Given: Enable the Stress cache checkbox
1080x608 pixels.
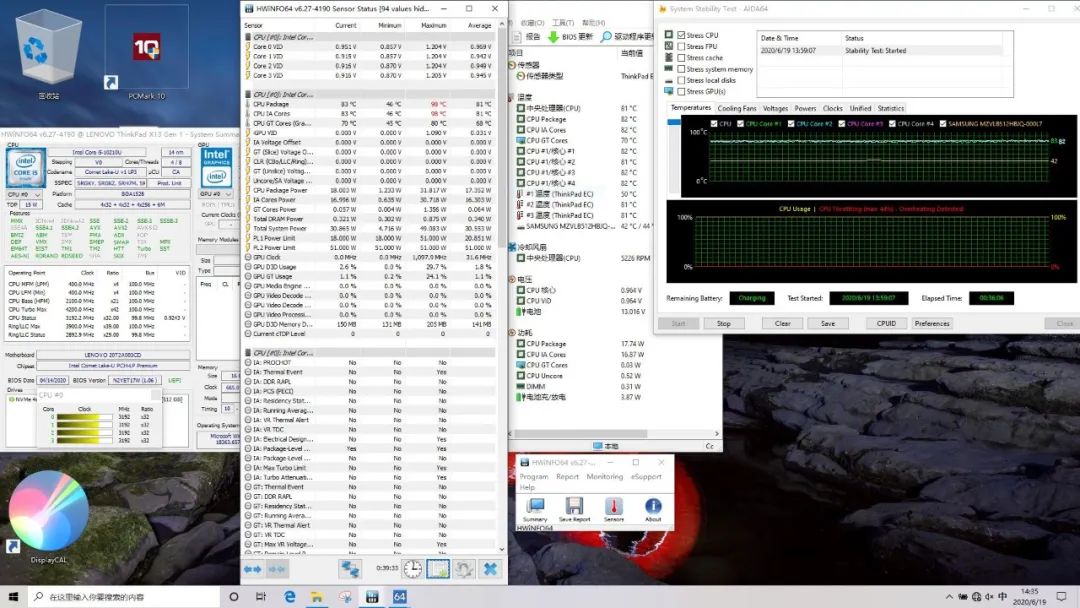Looking at the screenshot, I should coord(681,58).
